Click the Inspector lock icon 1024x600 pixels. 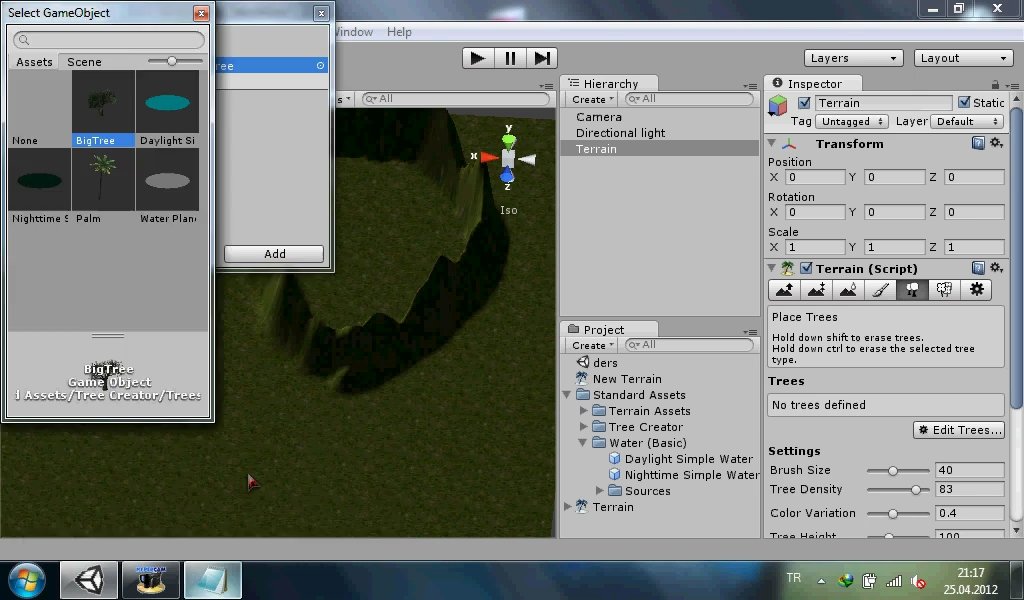[995, 84]
